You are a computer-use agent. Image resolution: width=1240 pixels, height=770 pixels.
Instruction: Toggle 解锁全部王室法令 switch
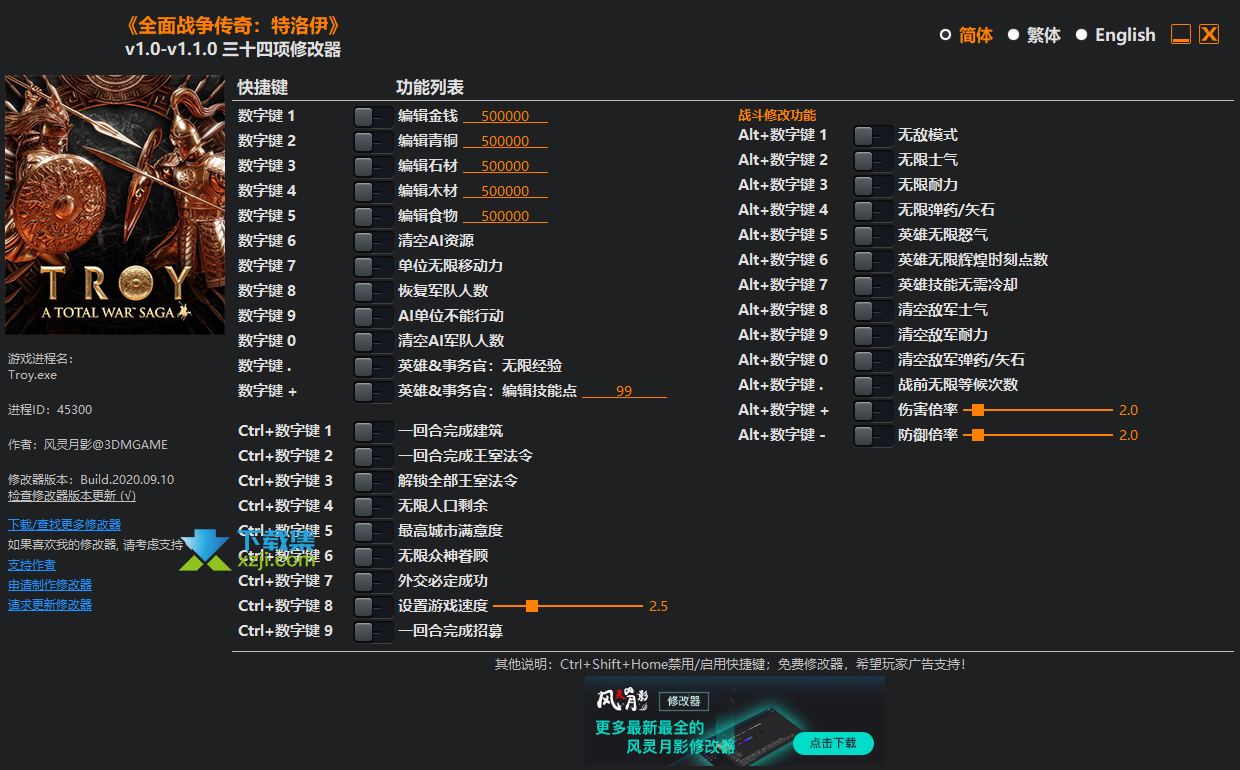point(373,481)
